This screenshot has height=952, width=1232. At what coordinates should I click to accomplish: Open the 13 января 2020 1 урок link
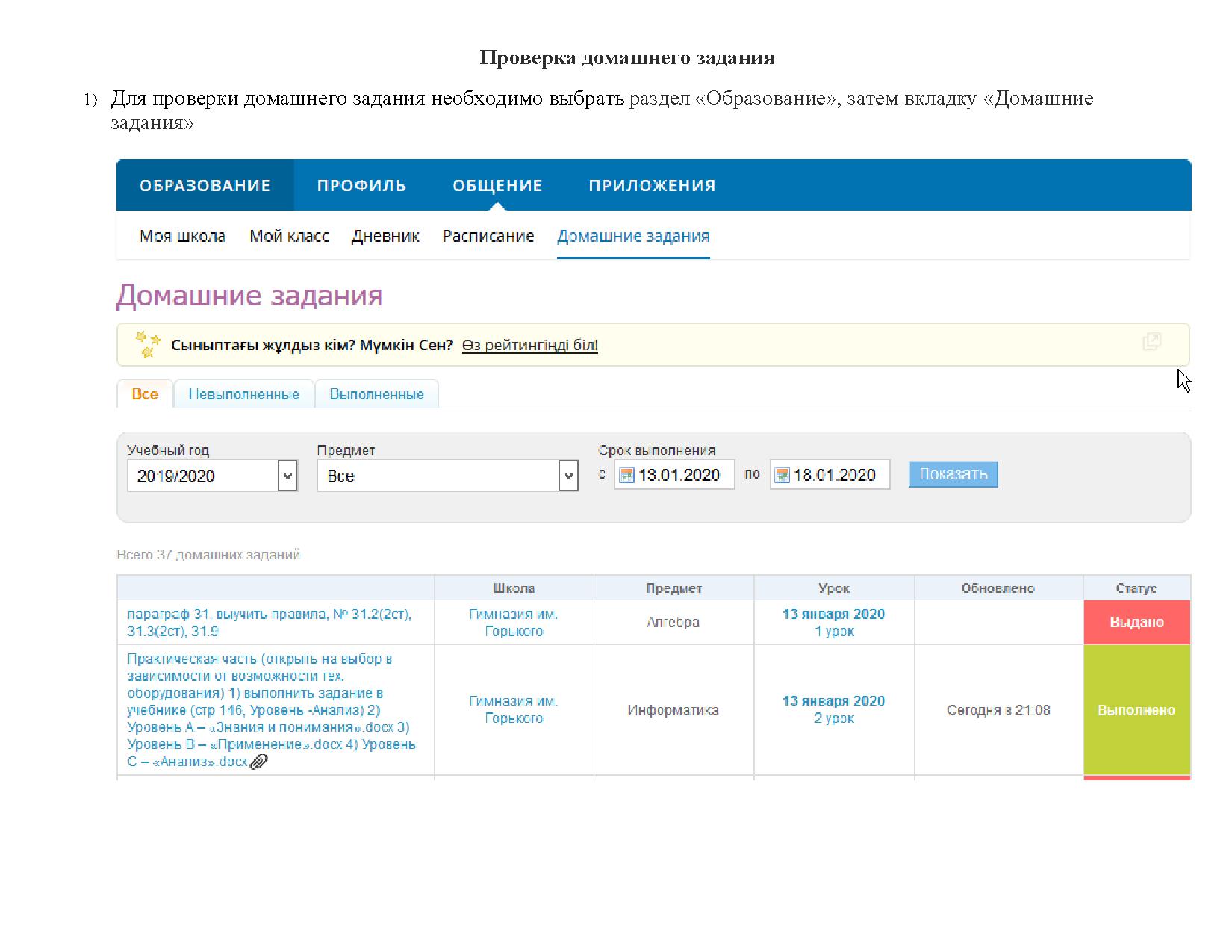[x=833, y=623]
